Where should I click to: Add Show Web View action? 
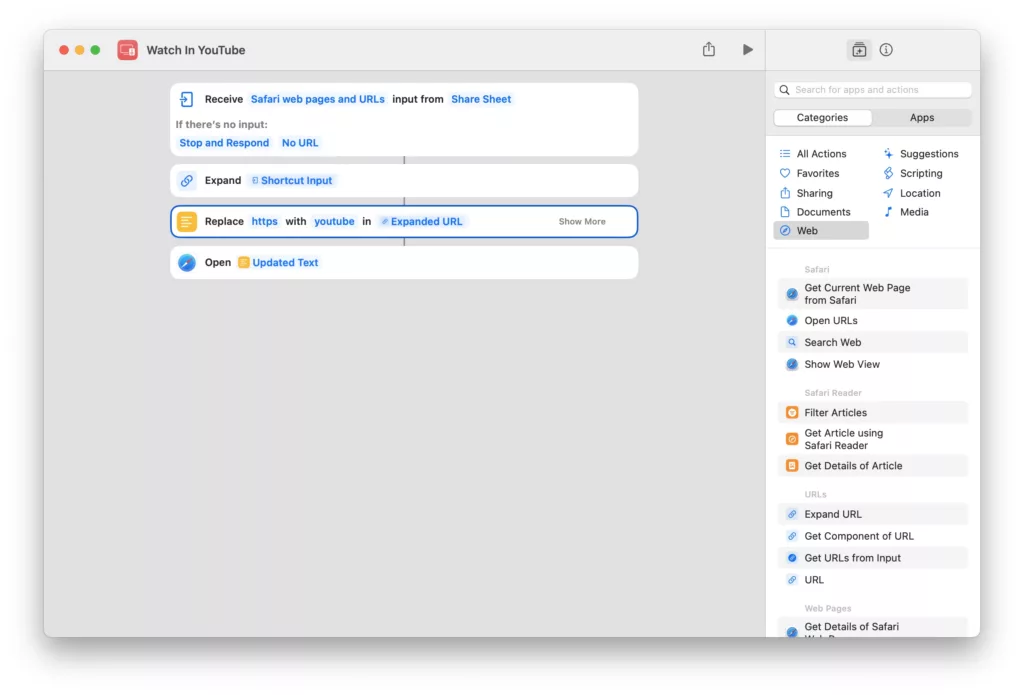click(872, 364)
